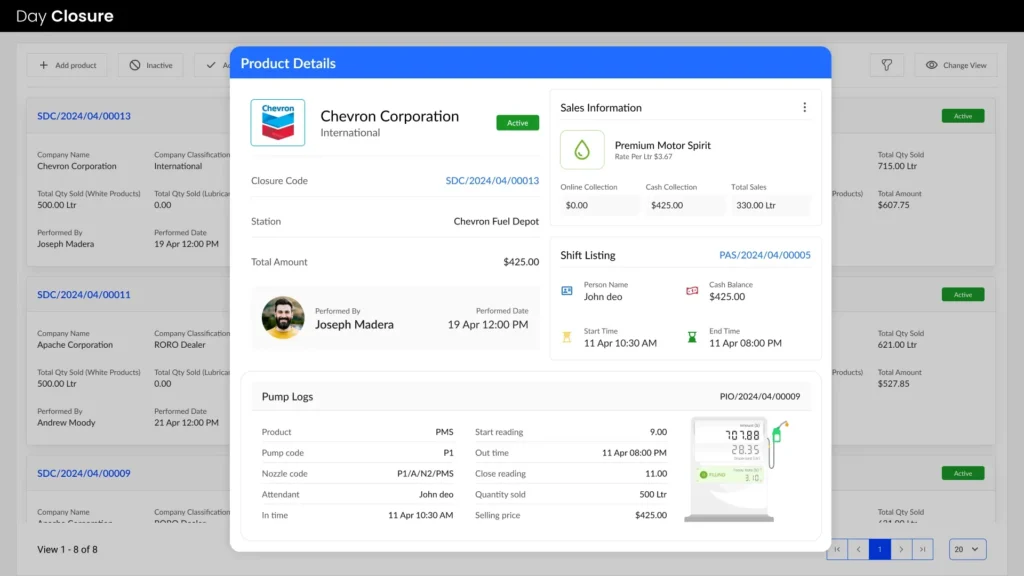Screen dimensions: 1024x576
Task: Jump to the last page
Action: (923, 549)
